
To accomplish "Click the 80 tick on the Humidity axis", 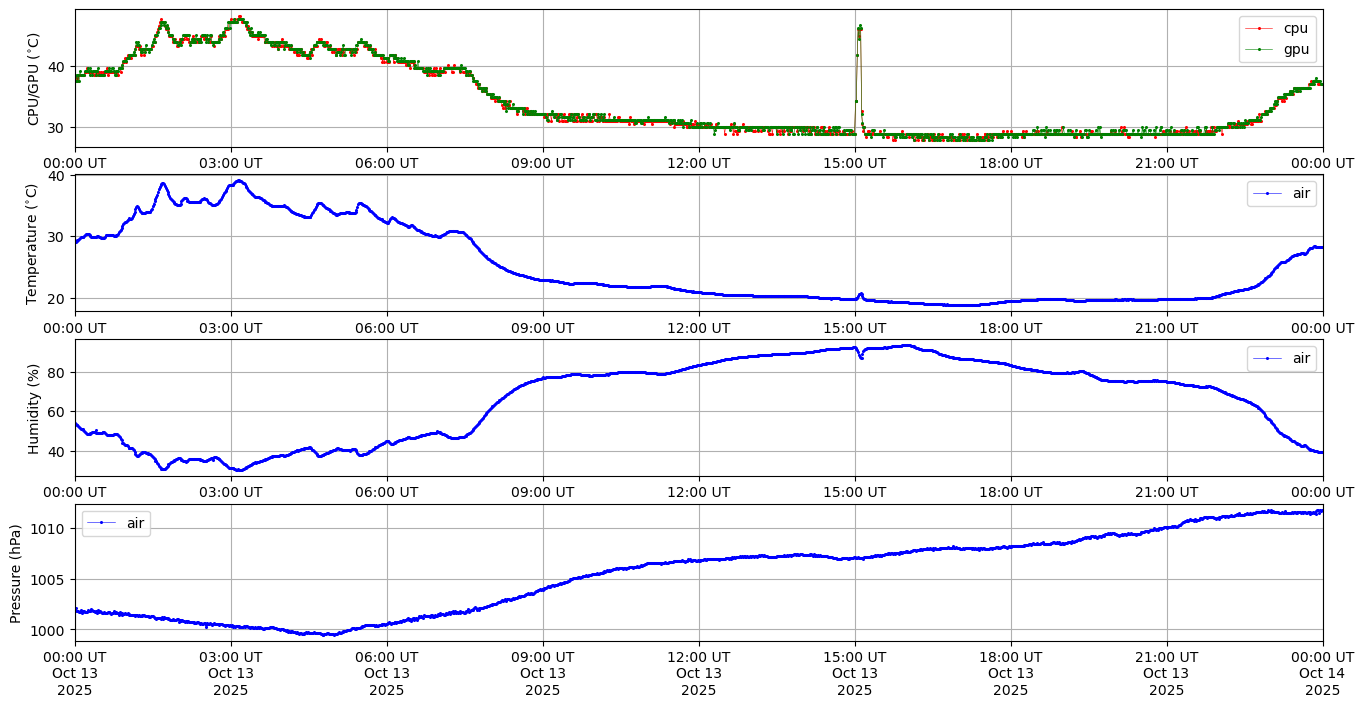I will point(56,373).
